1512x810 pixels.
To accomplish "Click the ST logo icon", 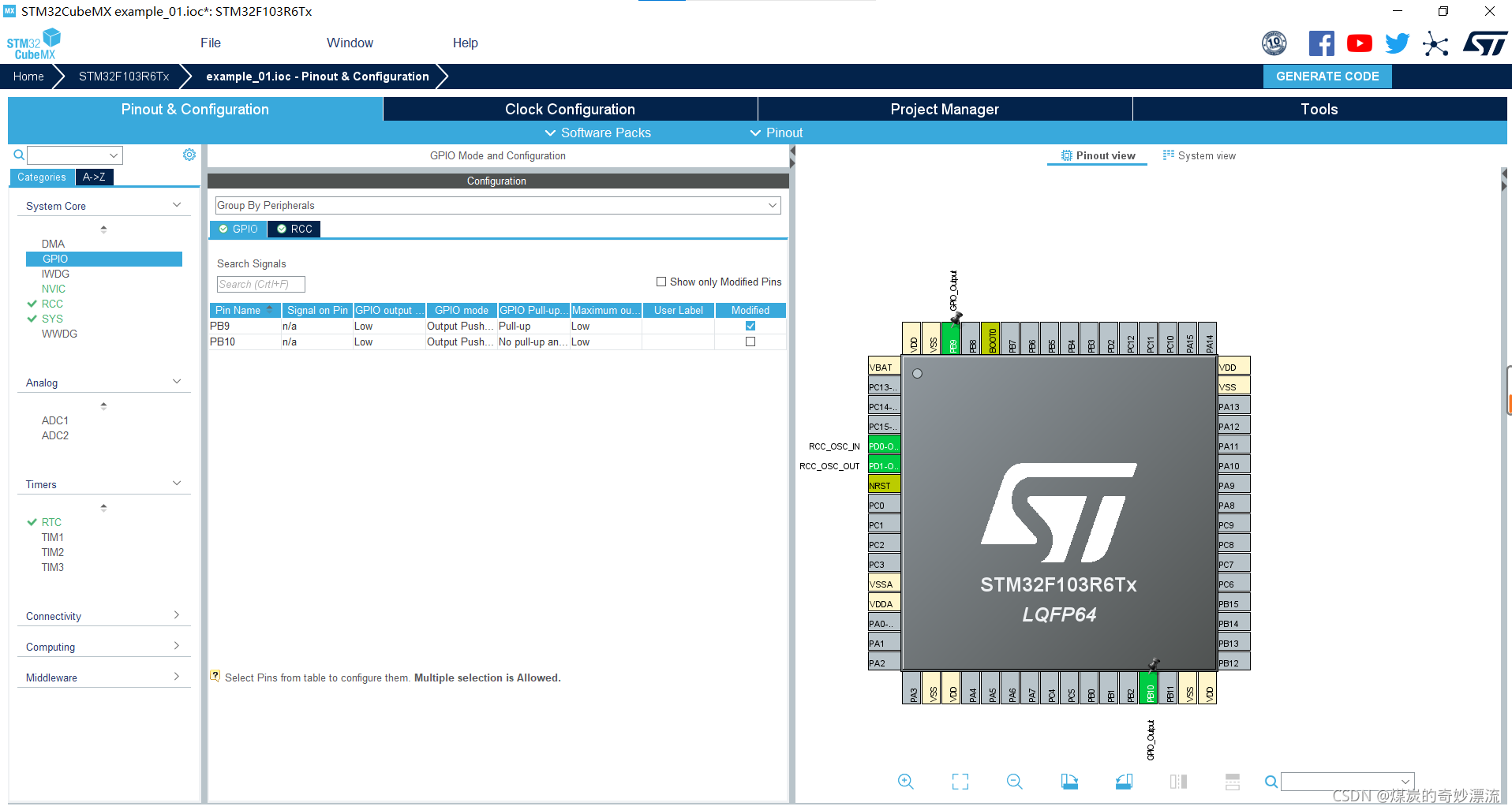I will [x=1485, y=43].
